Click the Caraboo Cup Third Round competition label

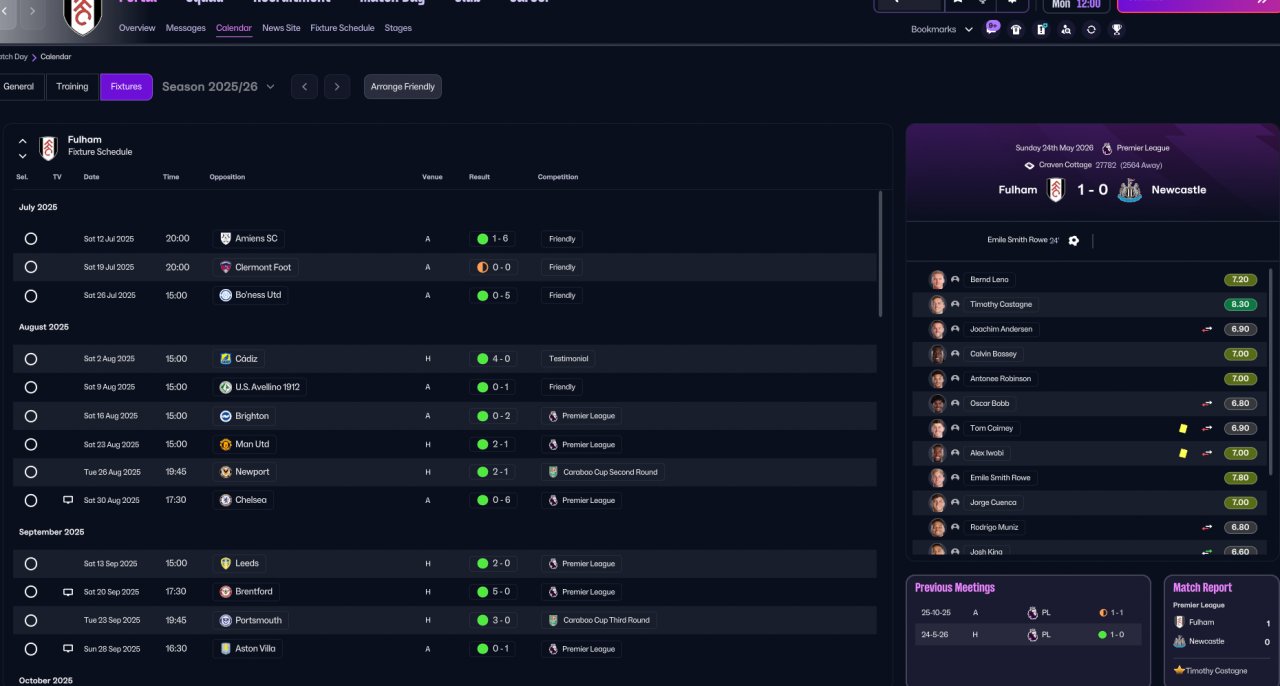click(x=600, y=620)
